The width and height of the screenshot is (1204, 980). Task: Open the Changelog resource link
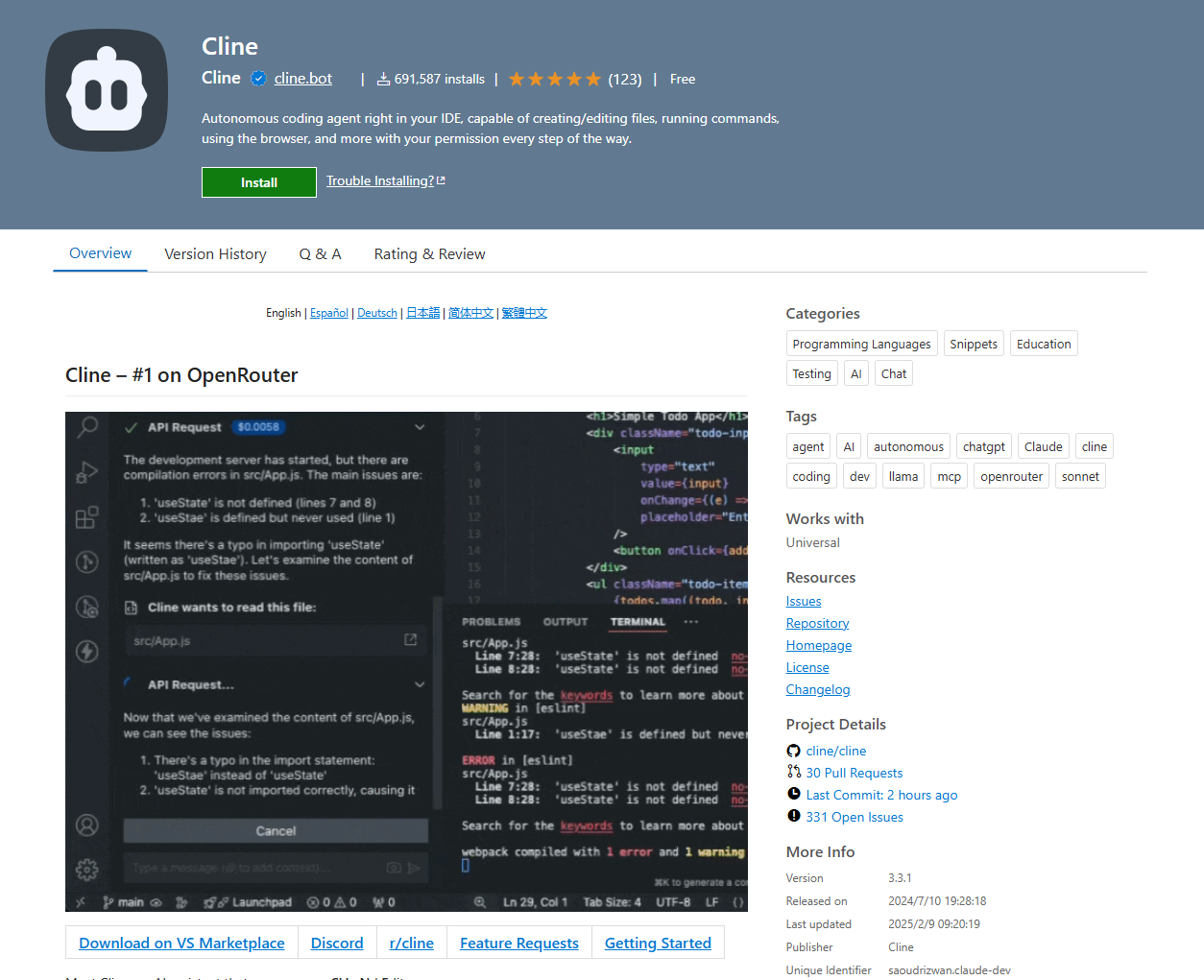818,689
